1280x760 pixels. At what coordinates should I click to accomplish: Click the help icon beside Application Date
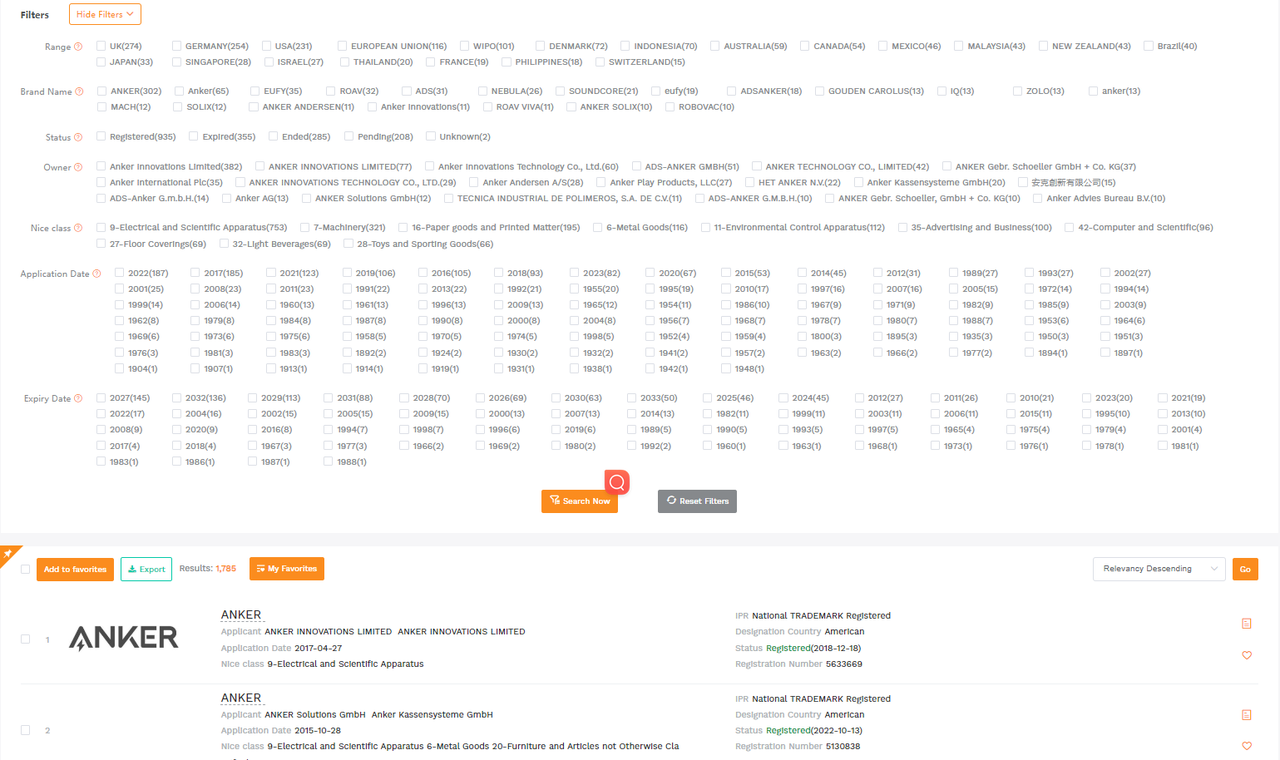pos(97,274)
